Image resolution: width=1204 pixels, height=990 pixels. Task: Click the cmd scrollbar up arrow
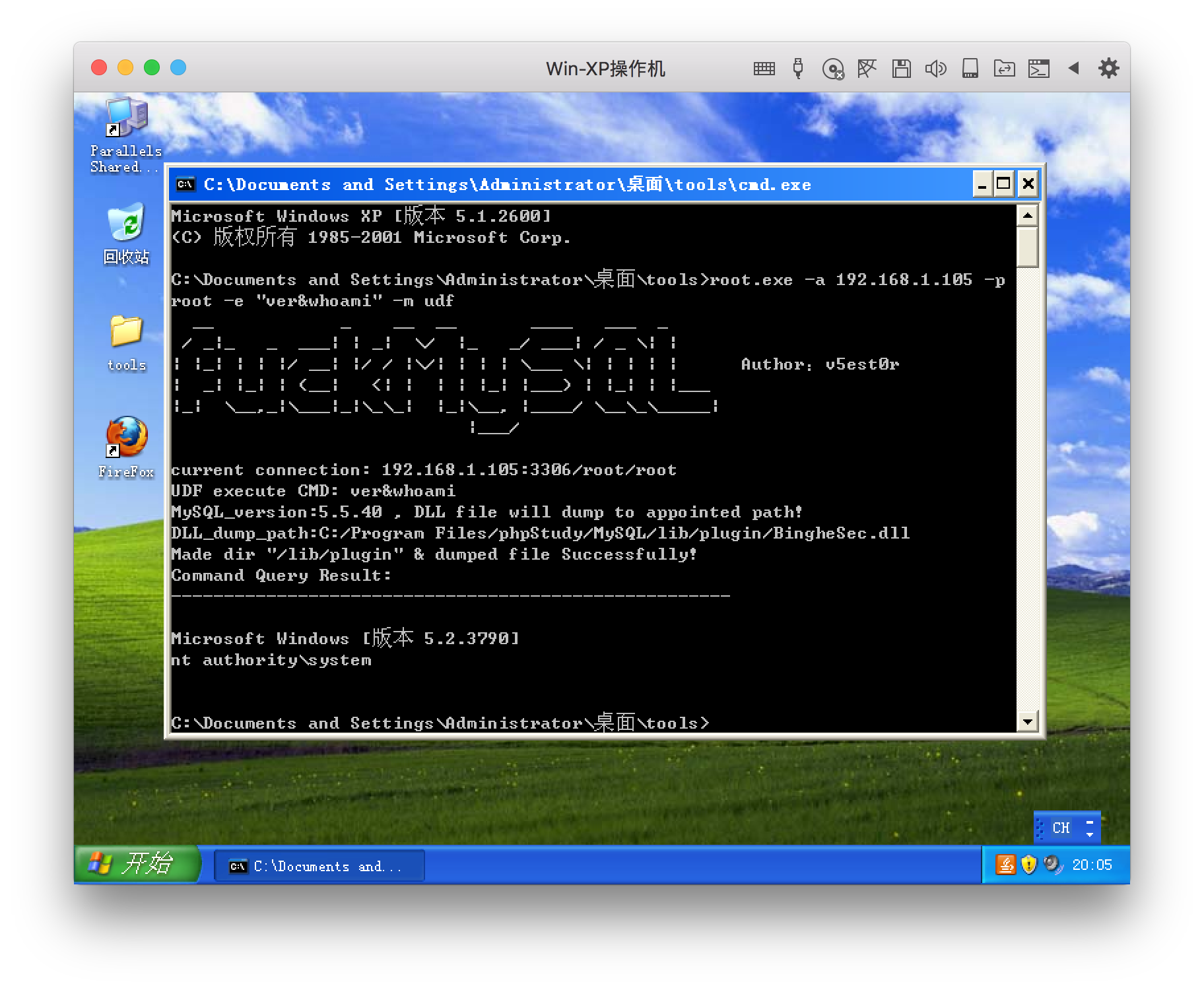click(x=1028, y=215)
